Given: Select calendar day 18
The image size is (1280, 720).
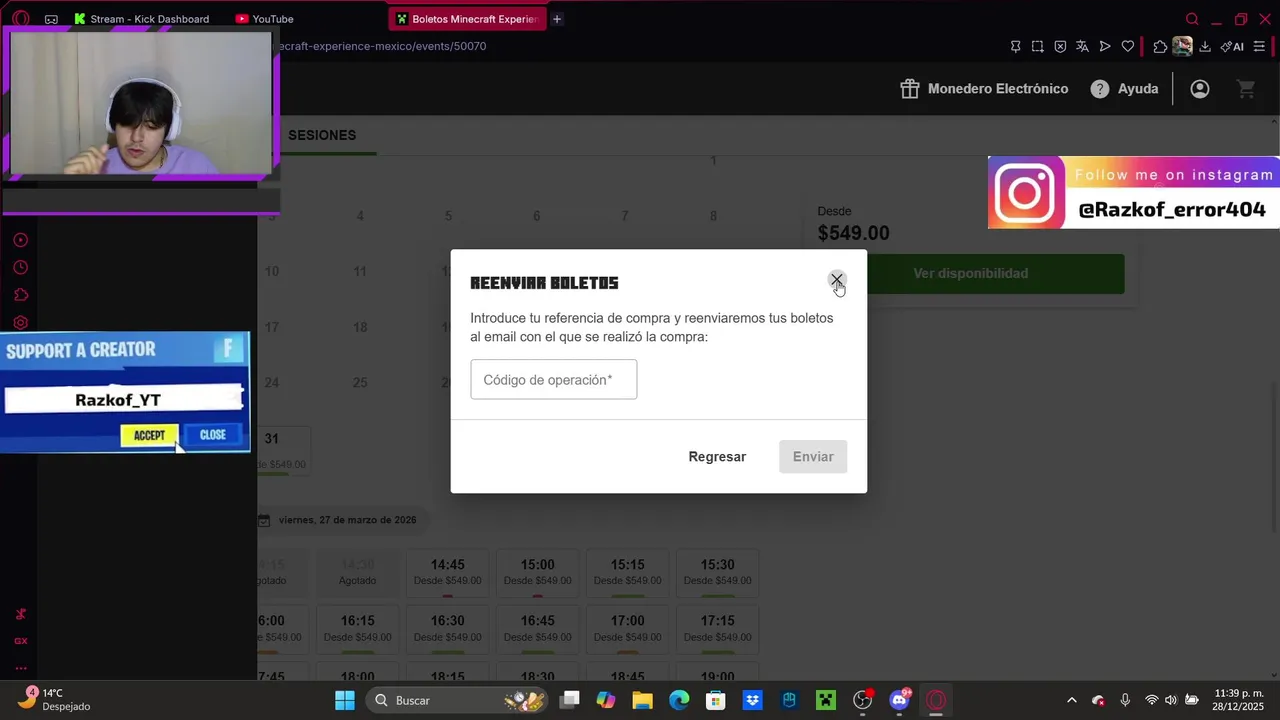Looking at the screenshot, I should click(x=360, y=327).
